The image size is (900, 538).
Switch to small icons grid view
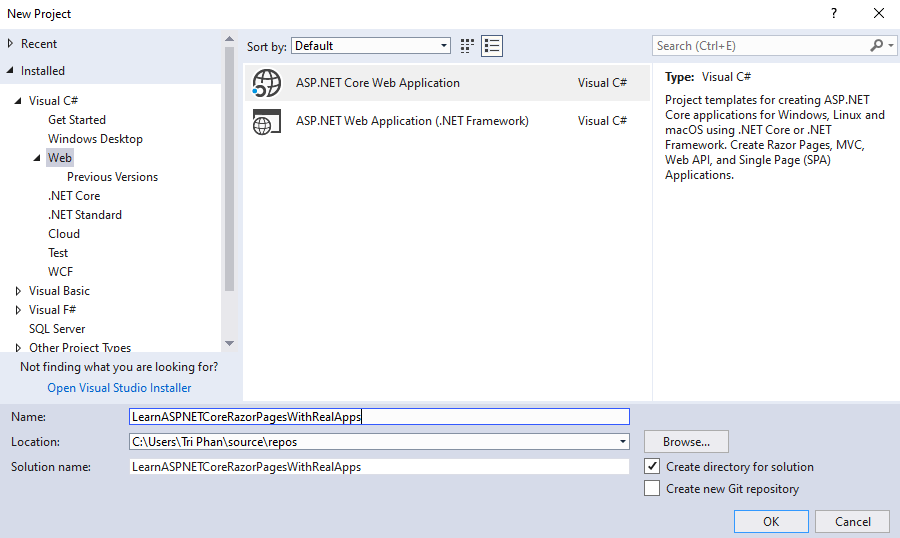467,46
